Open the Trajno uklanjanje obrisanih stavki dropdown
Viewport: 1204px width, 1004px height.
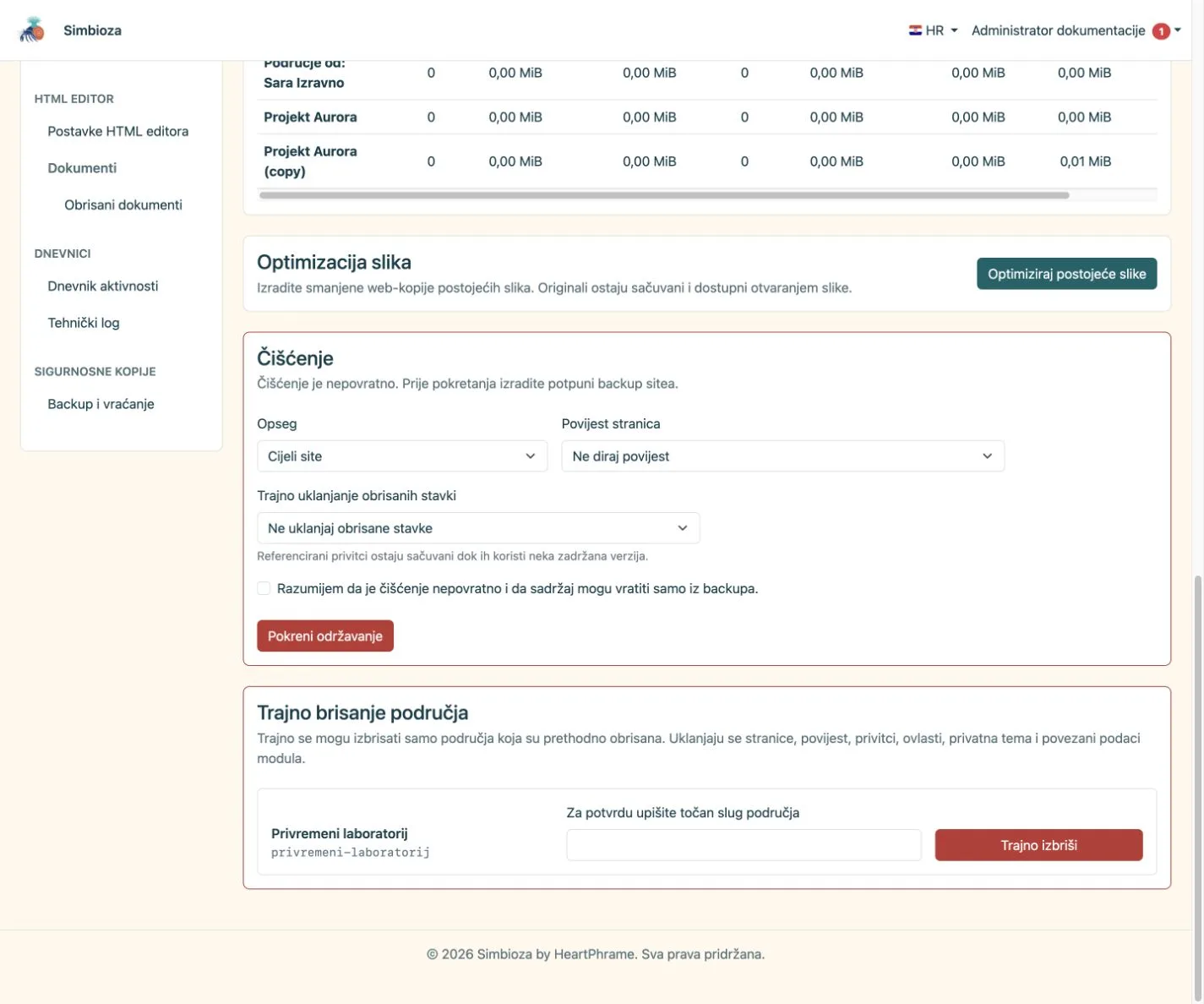[x=478, y=528]
